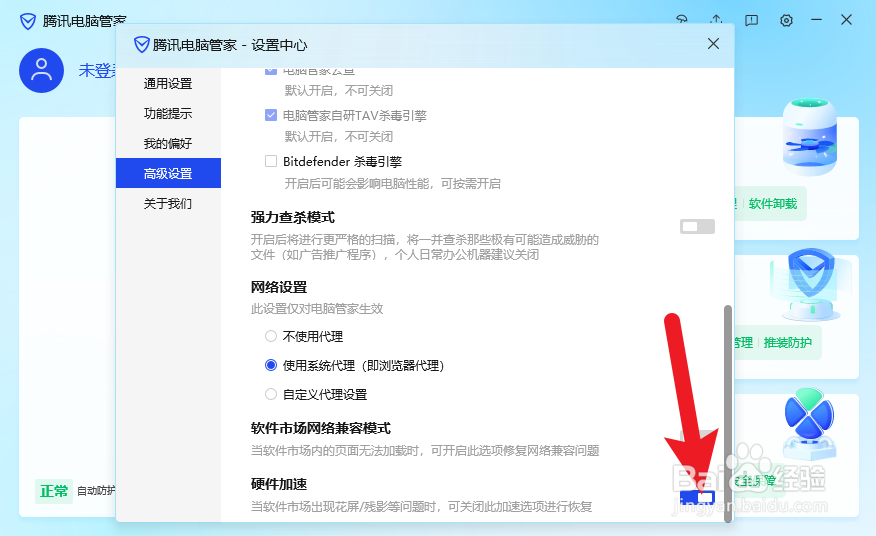
Task: Click the skin icon left of upload arrow
Action: [682, 19]
